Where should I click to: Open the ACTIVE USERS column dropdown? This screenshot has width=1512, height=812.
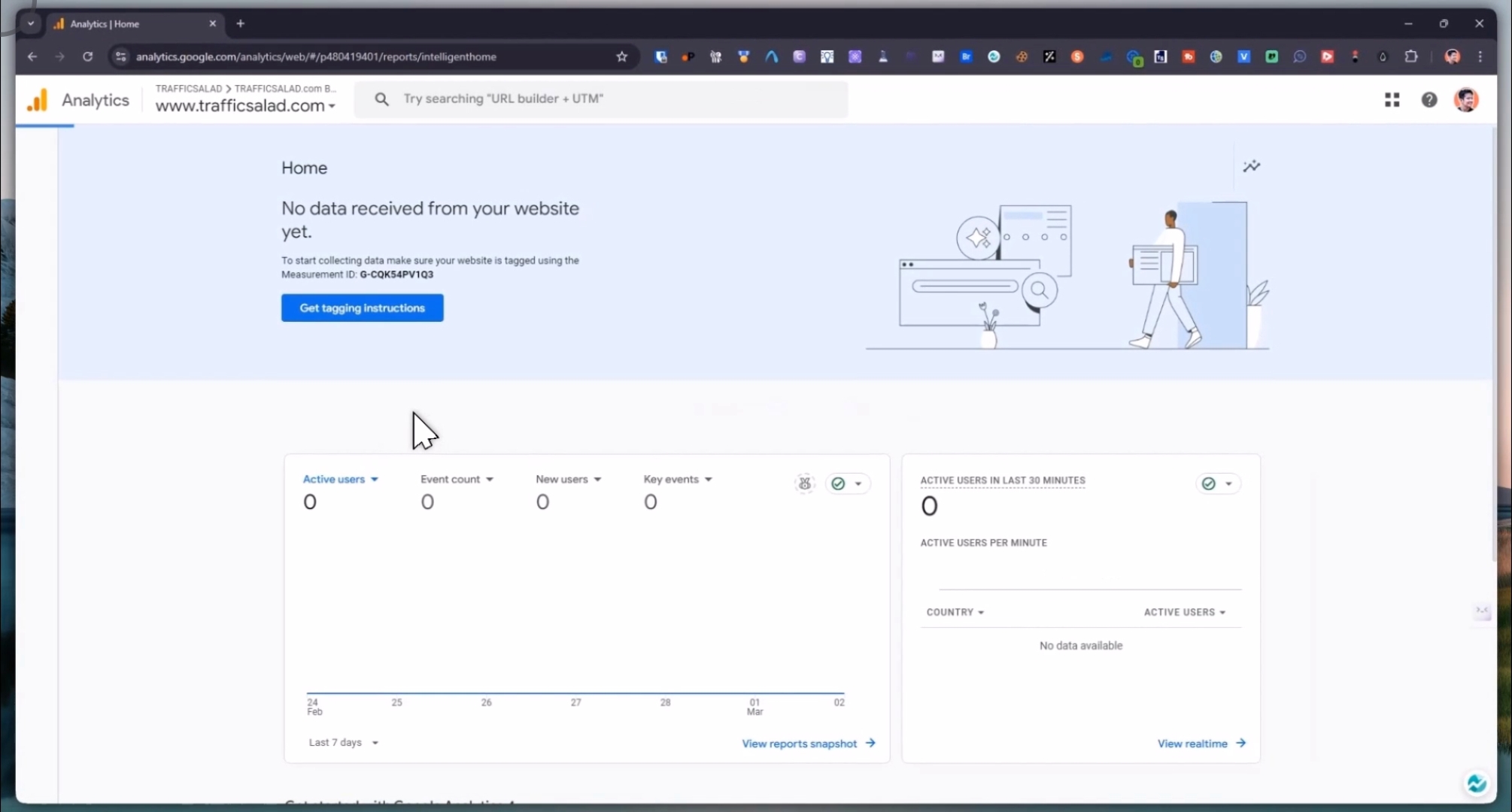pos(1185,612)
